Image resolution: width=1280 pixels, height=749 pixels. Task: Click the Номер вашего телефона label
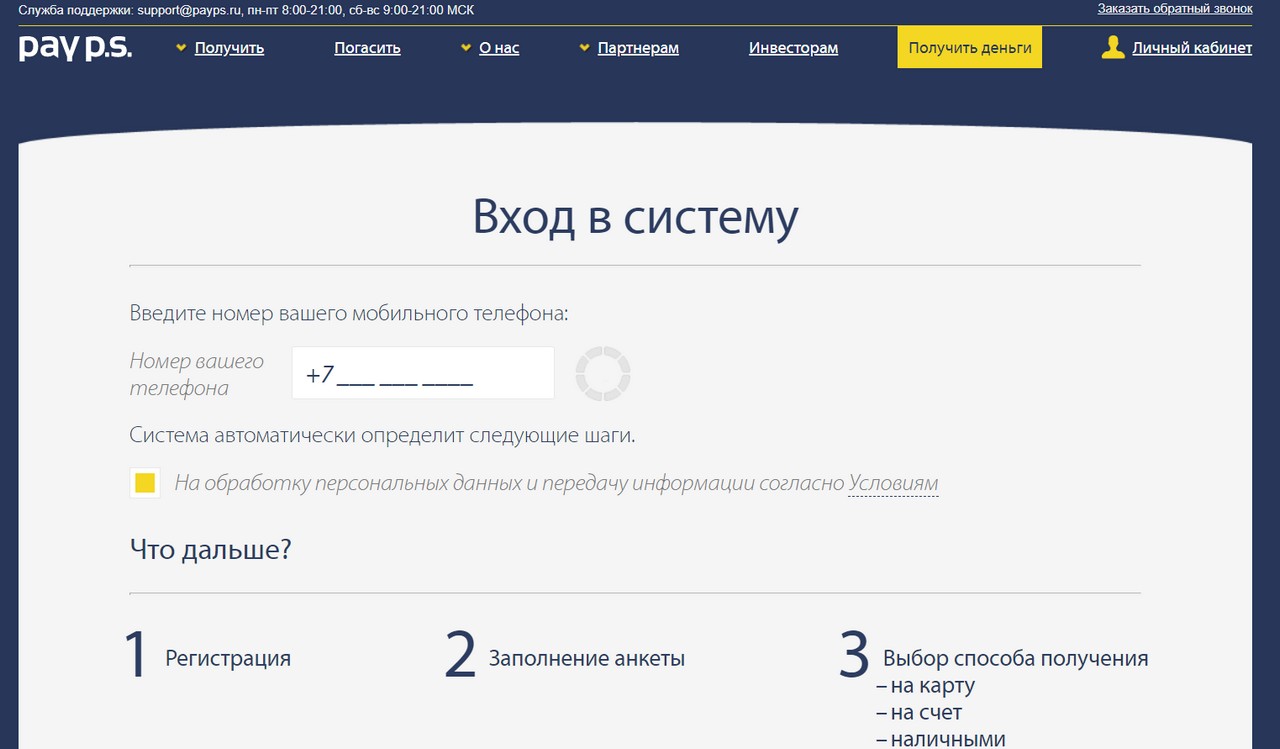pyautogui.click(x=197, y=374)
